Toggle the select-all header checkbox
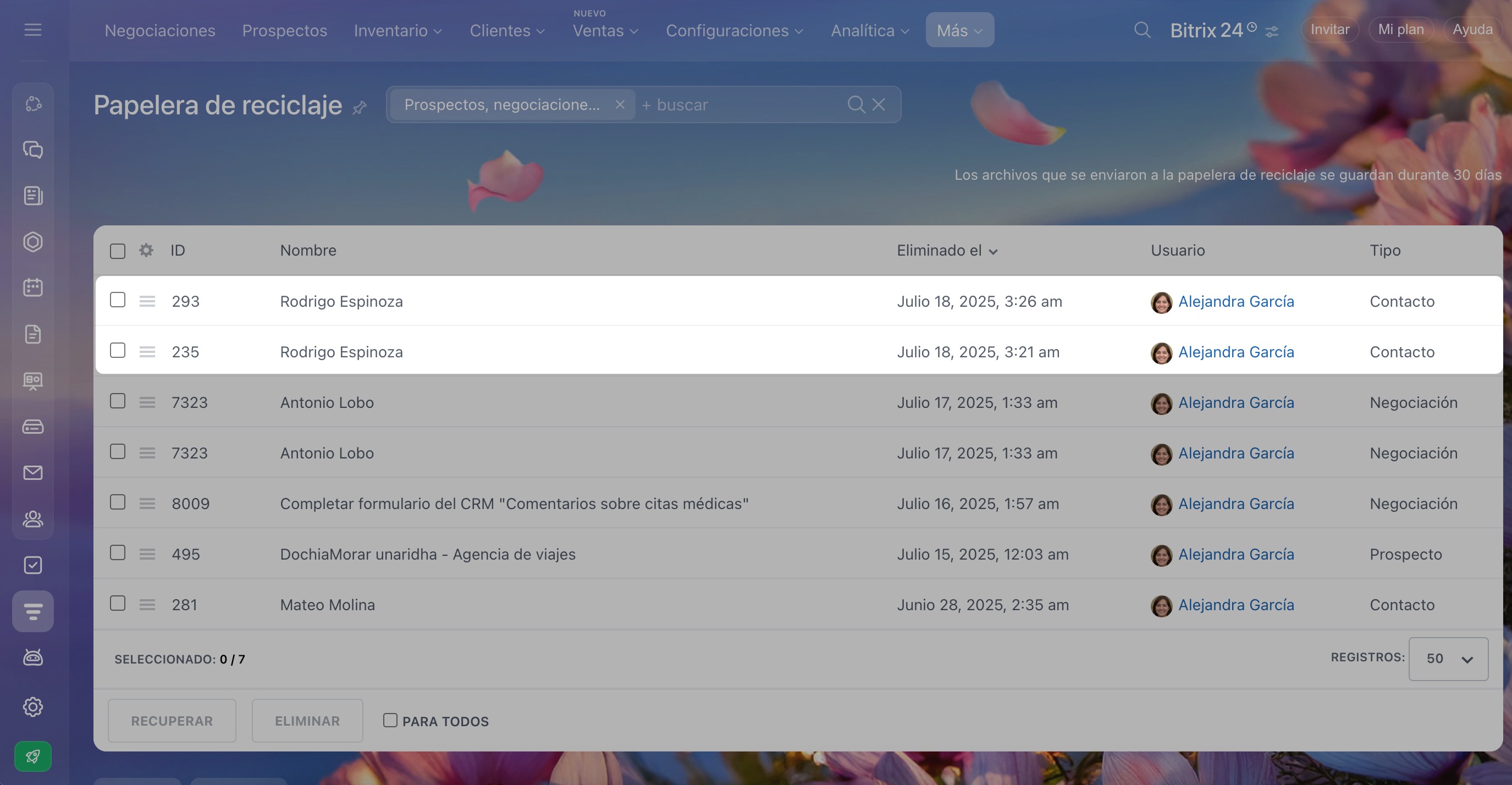 118,251
